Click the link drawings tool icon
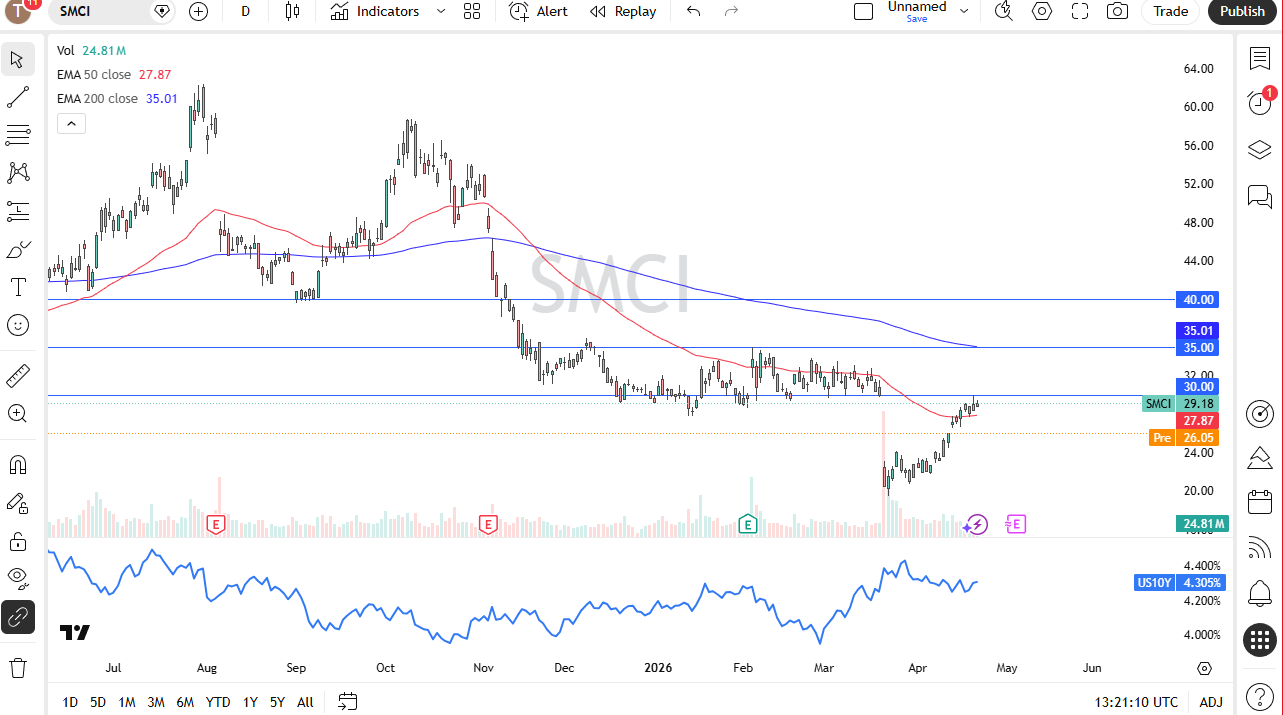 click(18, 617)
